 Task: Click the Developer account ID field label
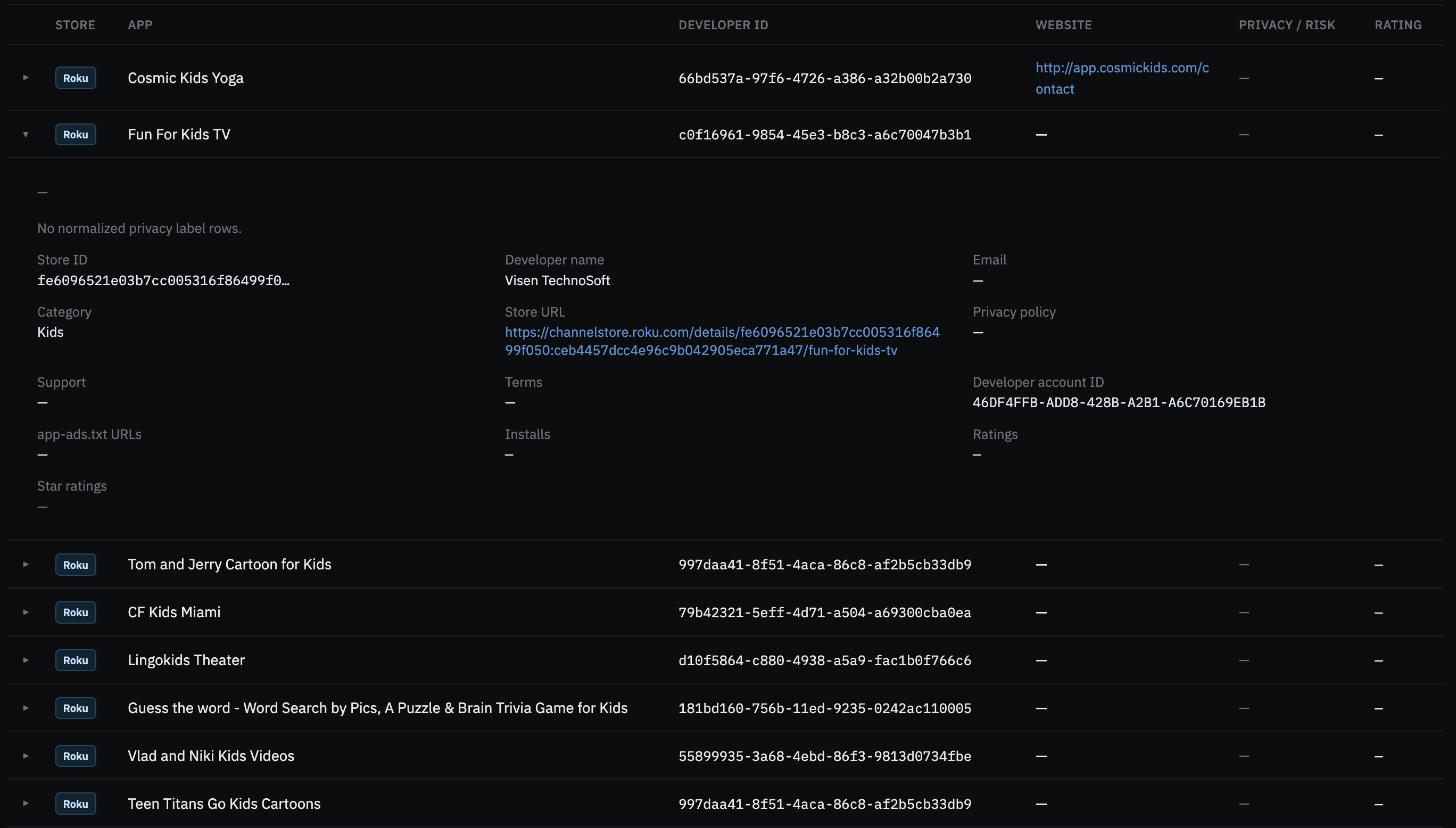point(1038,382)
